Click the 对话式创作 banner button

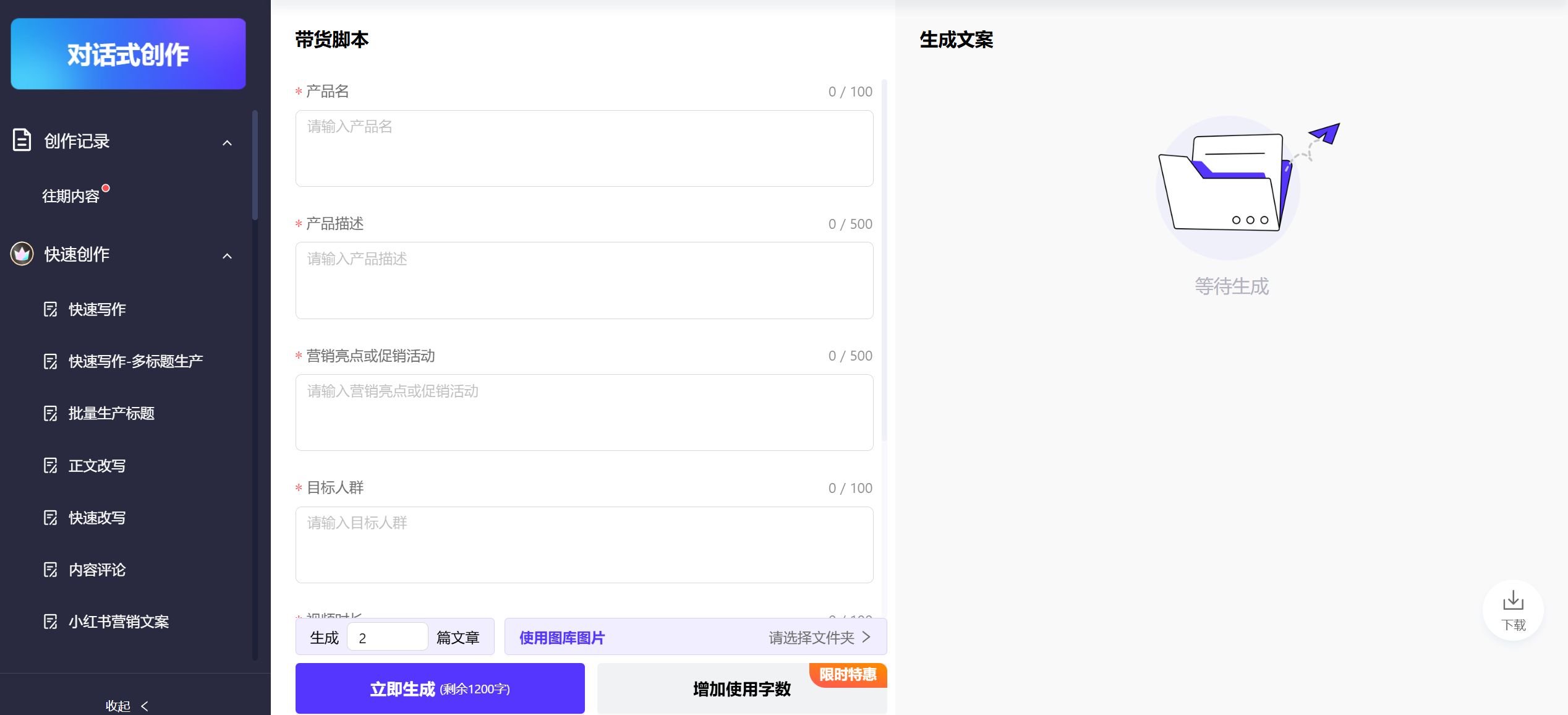coord(128,54)
